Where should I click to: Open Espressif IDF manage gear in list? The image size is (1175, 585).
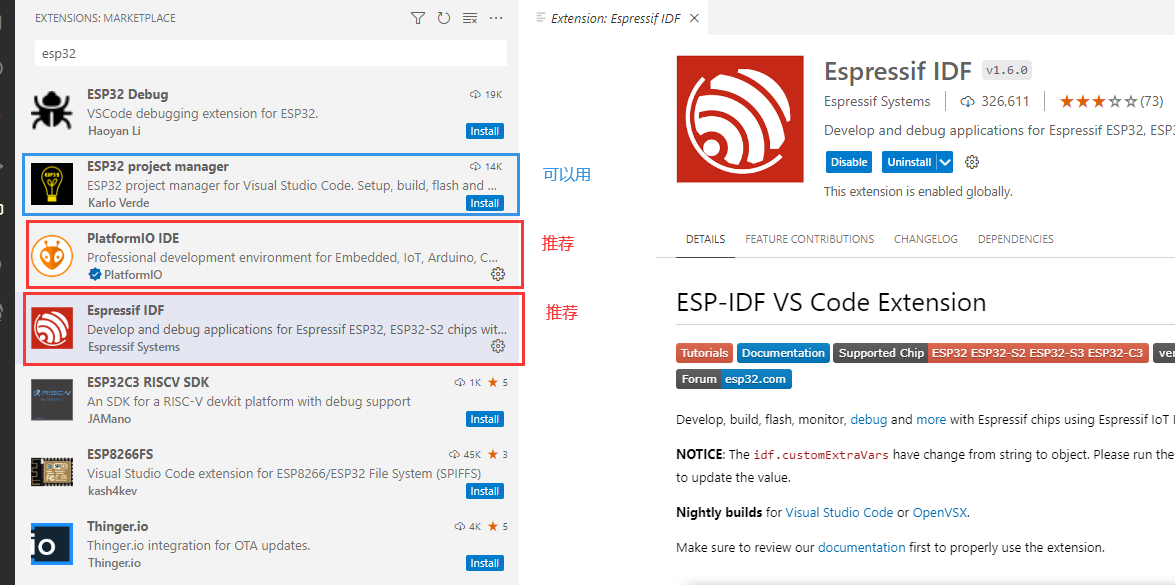(x=498, y=346)
